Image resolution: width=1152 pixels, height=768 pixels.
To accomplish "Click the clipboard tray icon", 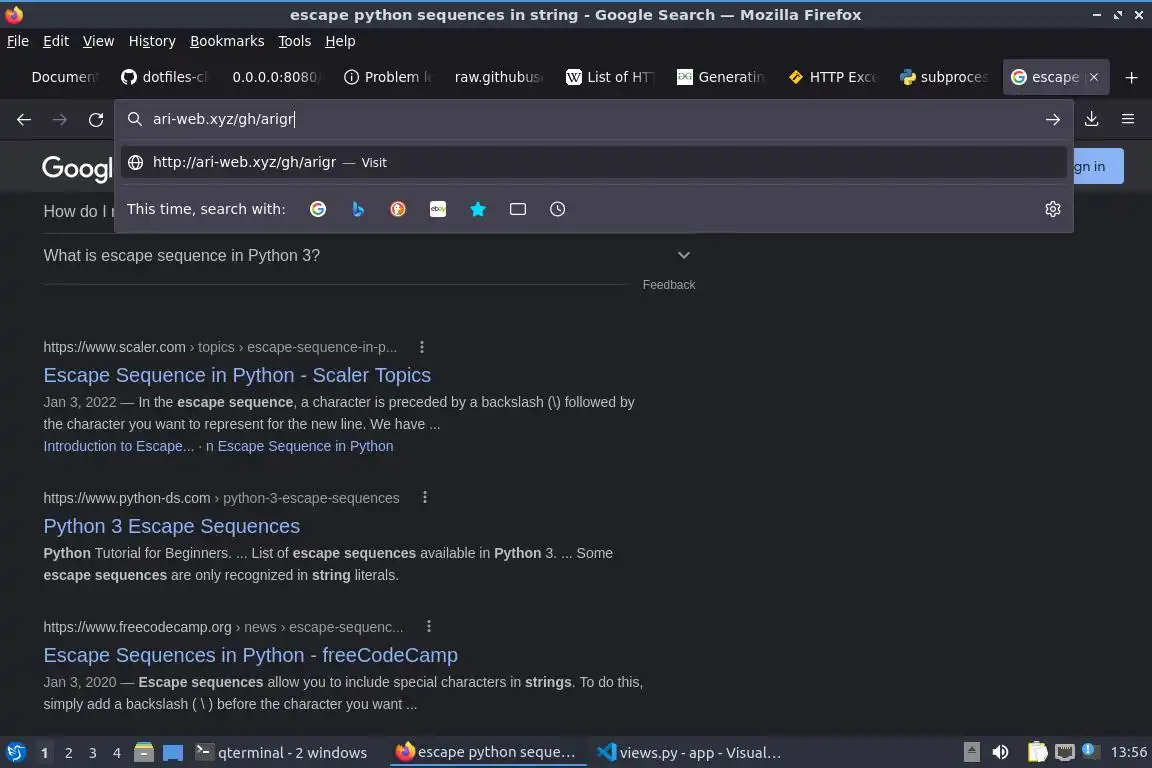I will tap(1037, 752).
